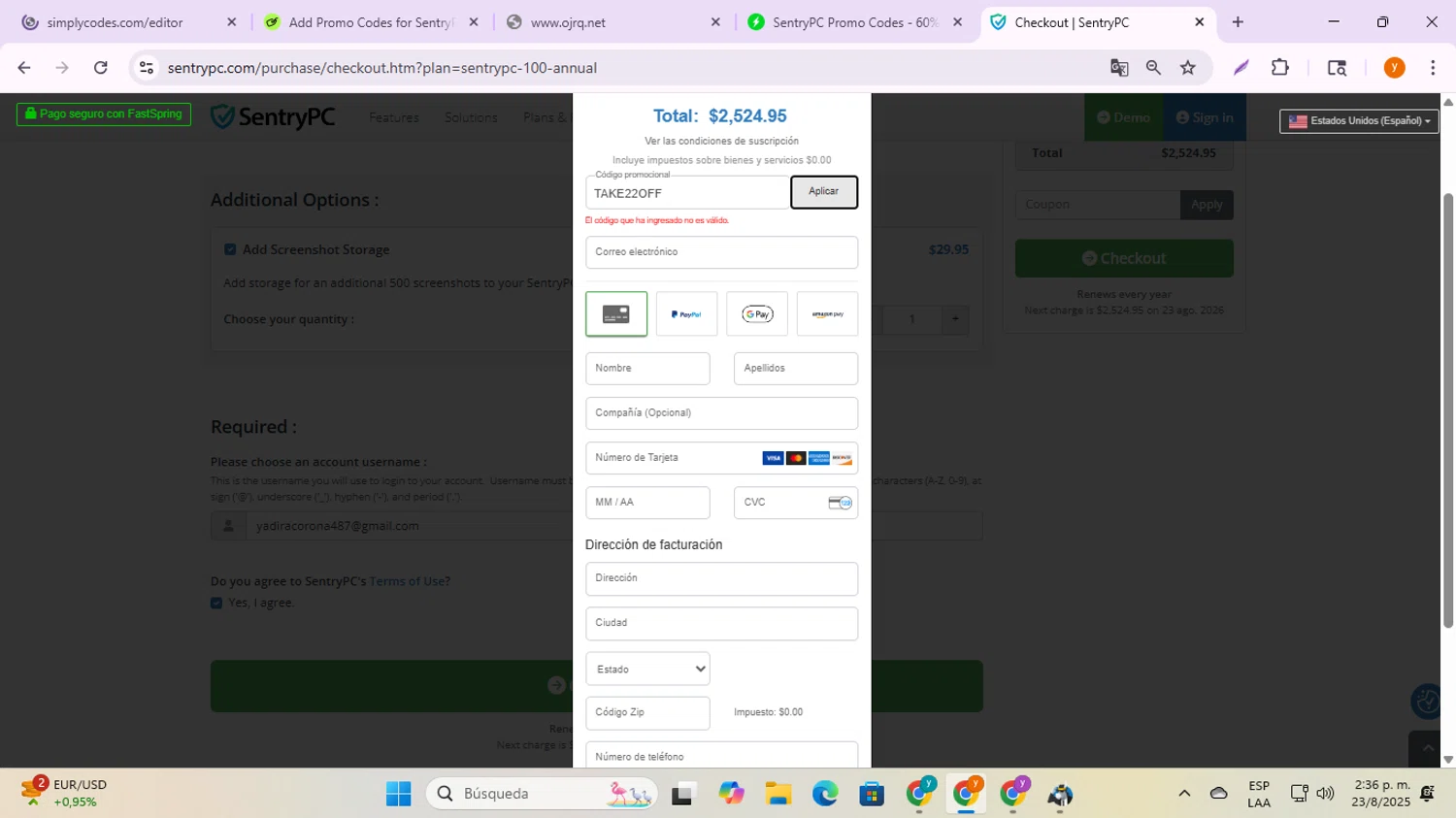Click the coupon Apply button in sidebar
Image resolution: width=1456 pixels, height=818 pixels.
click(x=1207, y=205)
